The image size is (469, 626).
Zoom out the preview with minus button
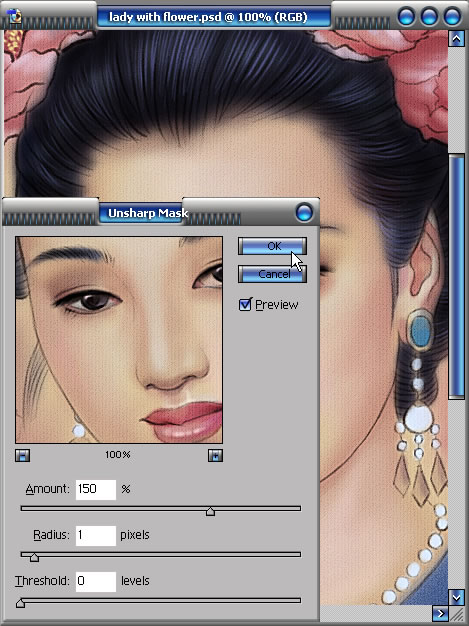pyautogui.click(x=22, y=455)
